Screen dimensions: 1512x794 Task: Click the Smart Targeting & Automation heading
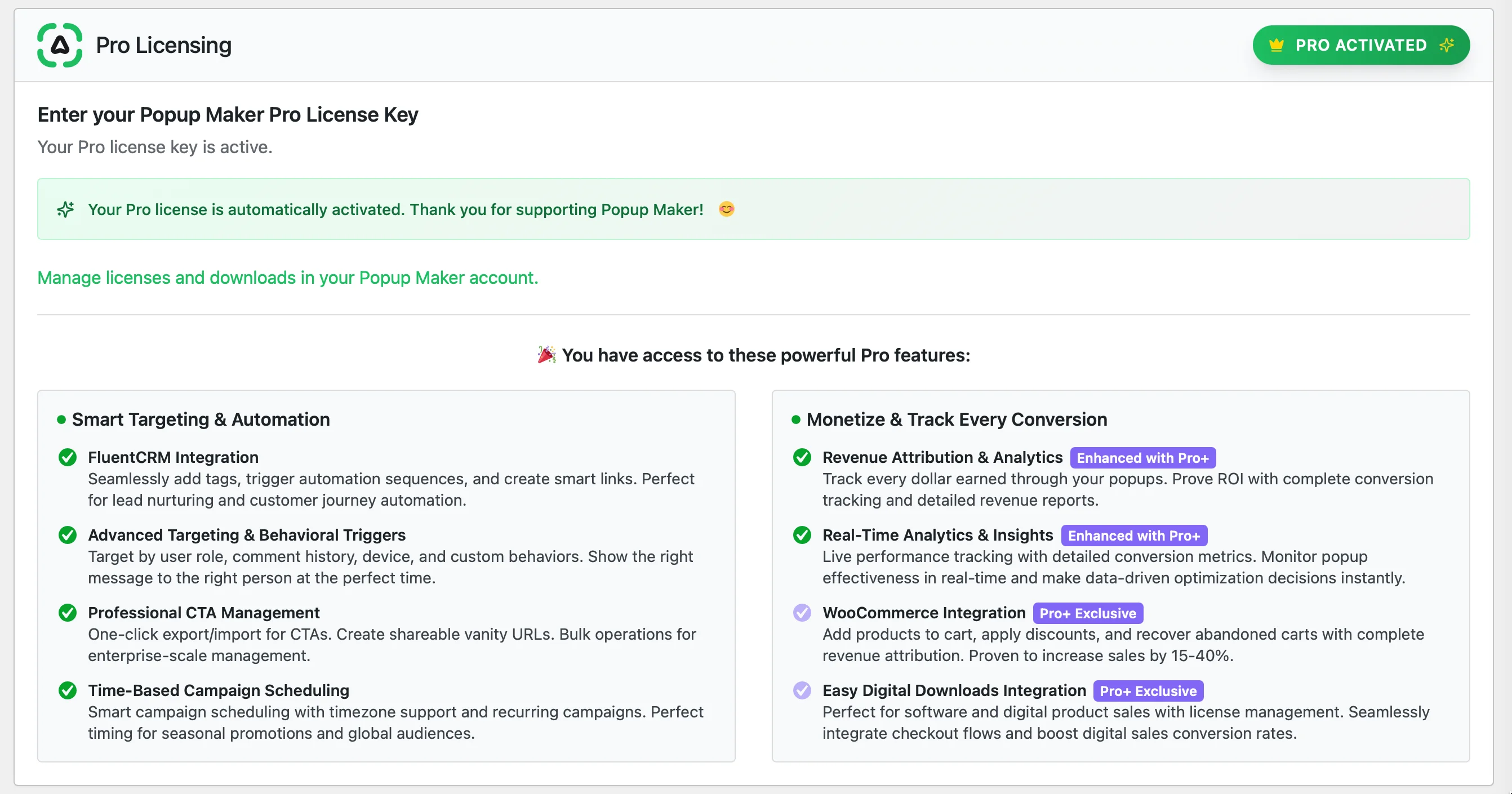tap(201, 420)
